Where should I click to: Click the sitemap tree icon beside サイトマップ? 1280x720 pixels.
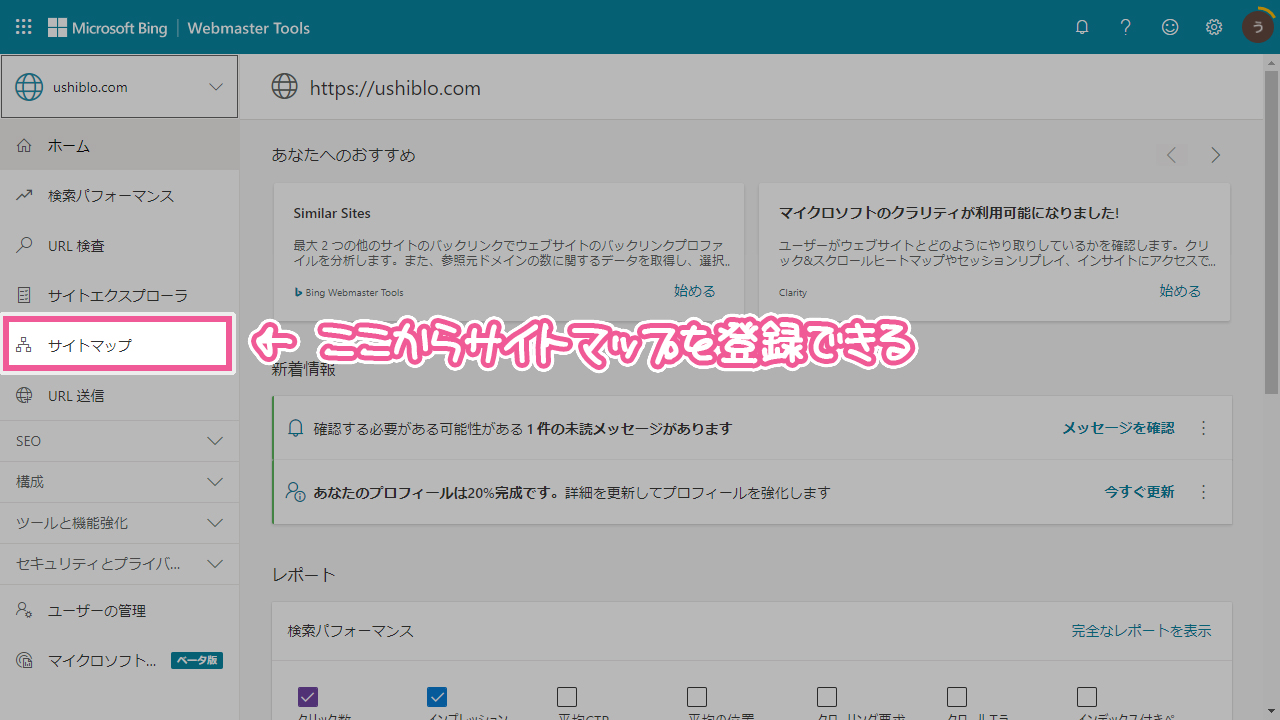25,346
